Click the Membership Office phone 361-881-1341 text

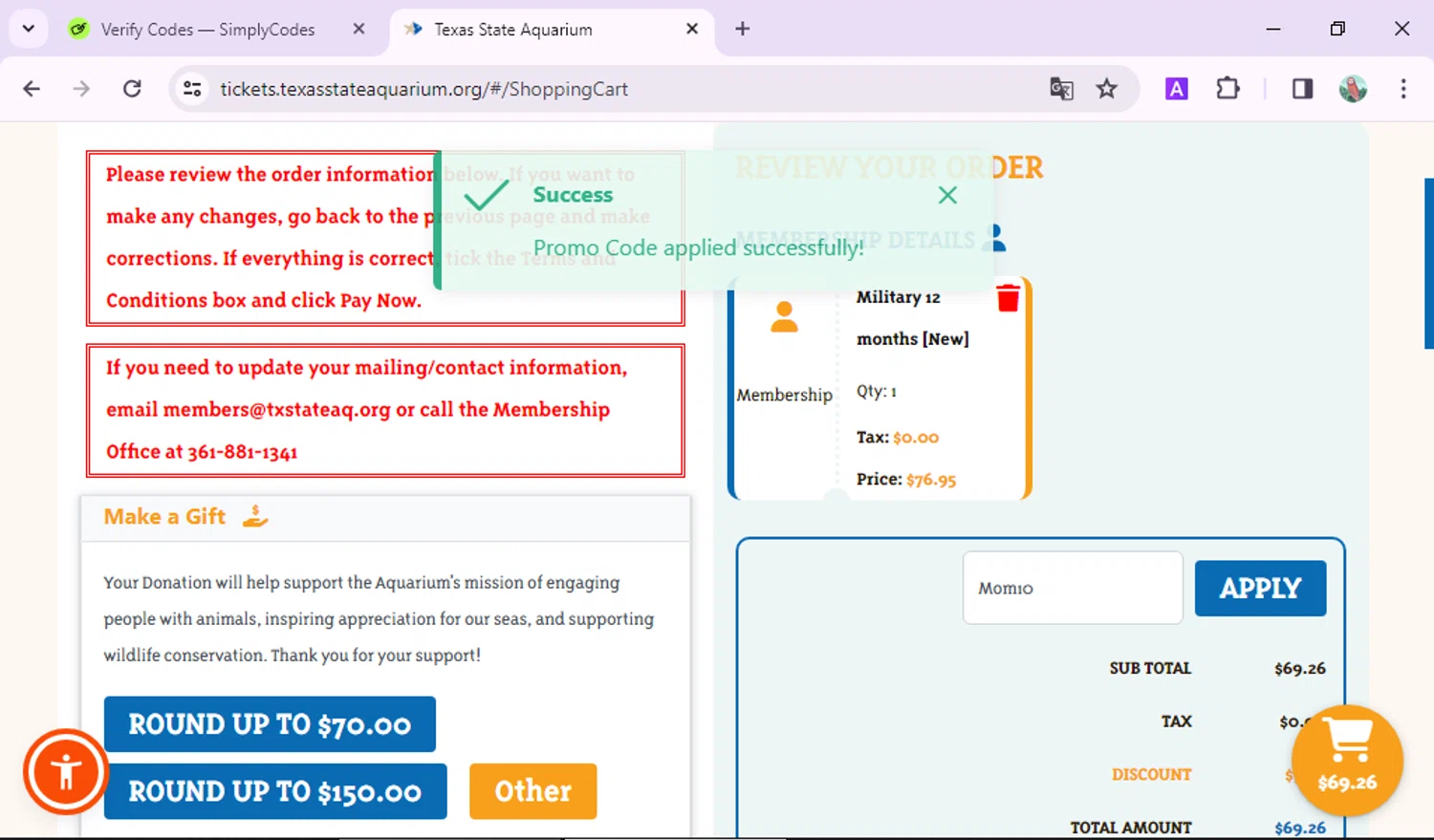click(243, 452)
